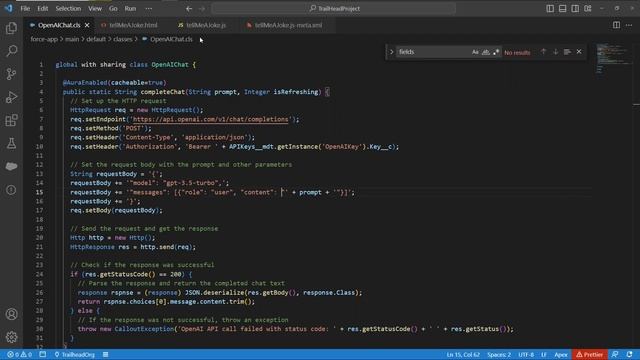Toggle Match Case in find widget
The image size is (640, 360).
(475, 52)
